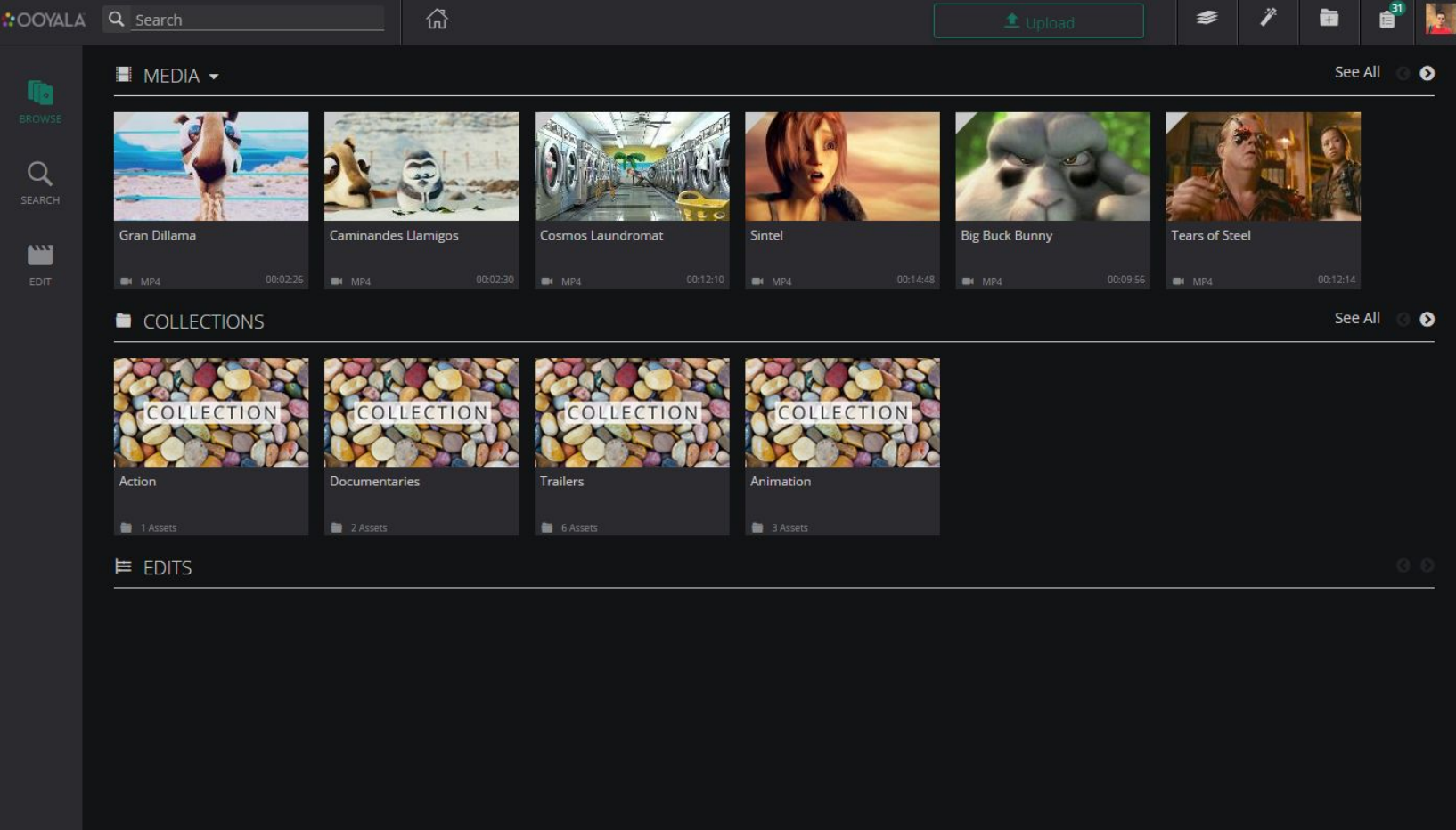Open the Big Buck Bunny thumbnail

[1052, 166]
